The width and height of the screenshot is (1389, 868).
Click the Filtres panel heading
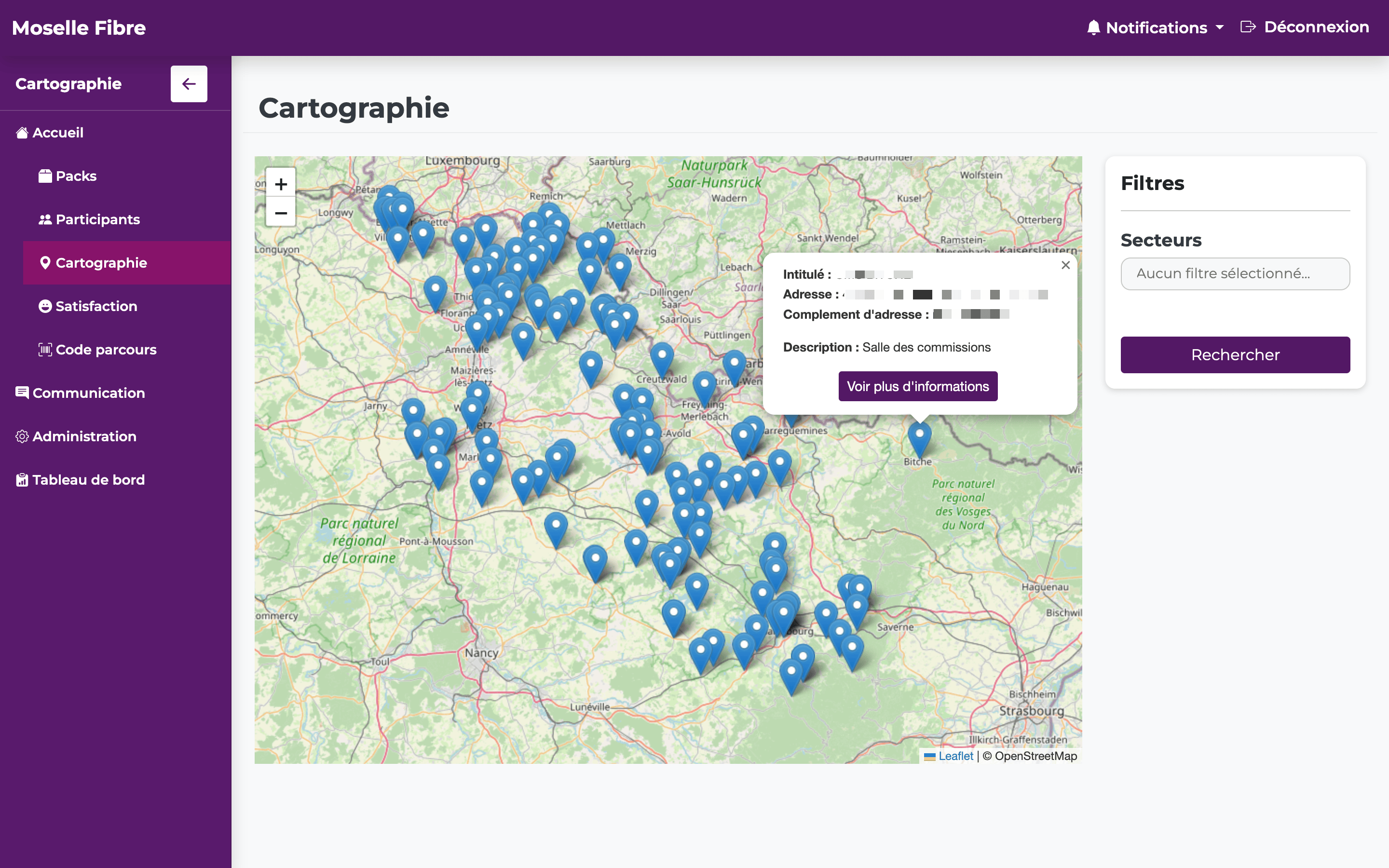[1152, 183]
